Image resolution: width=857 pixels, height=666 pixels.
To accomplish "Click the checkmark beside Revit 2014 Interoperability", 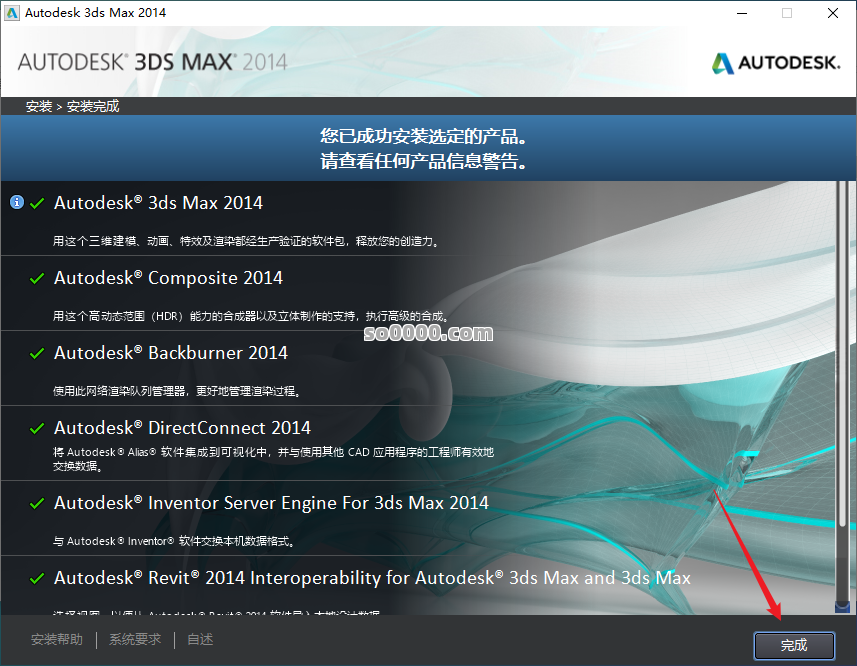I will [37, 578].
